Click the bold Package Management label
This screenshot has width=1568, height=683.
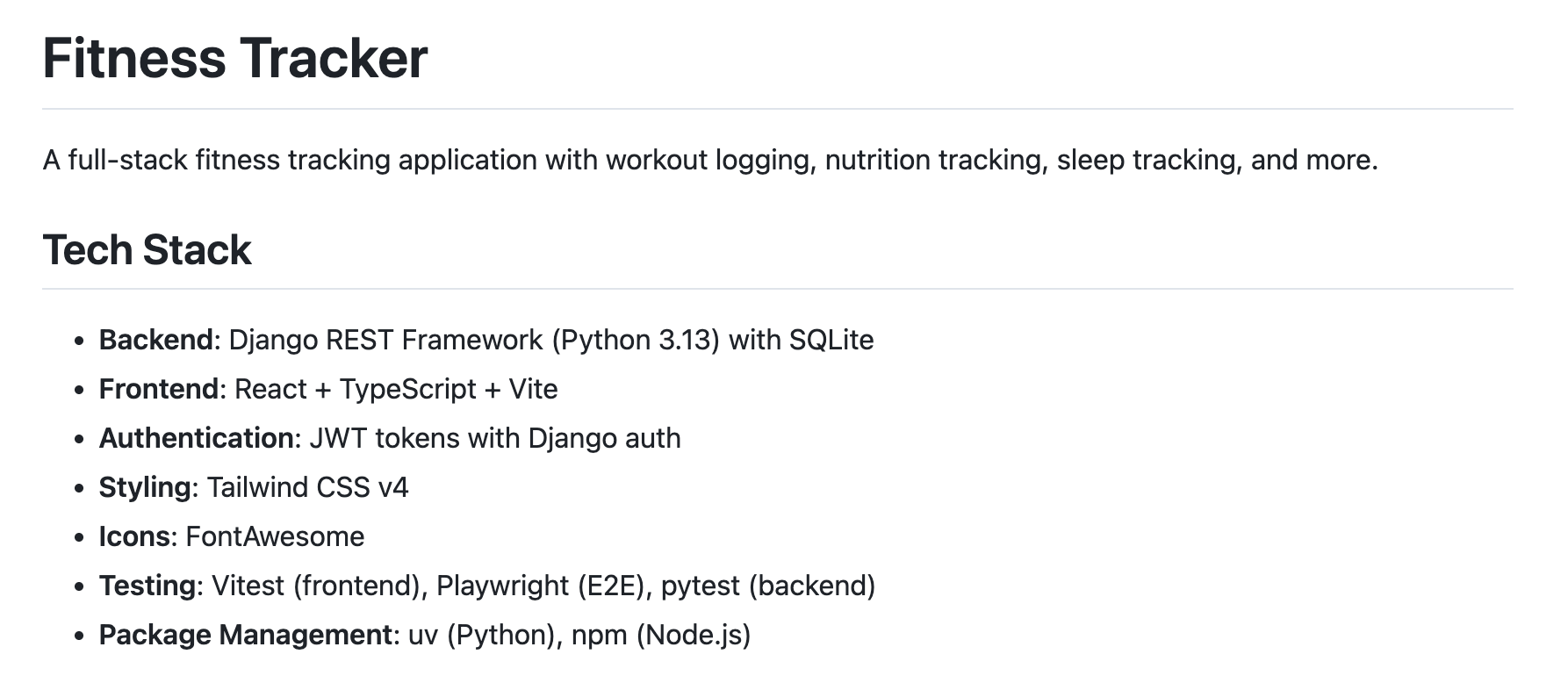(x=246, y=635)
